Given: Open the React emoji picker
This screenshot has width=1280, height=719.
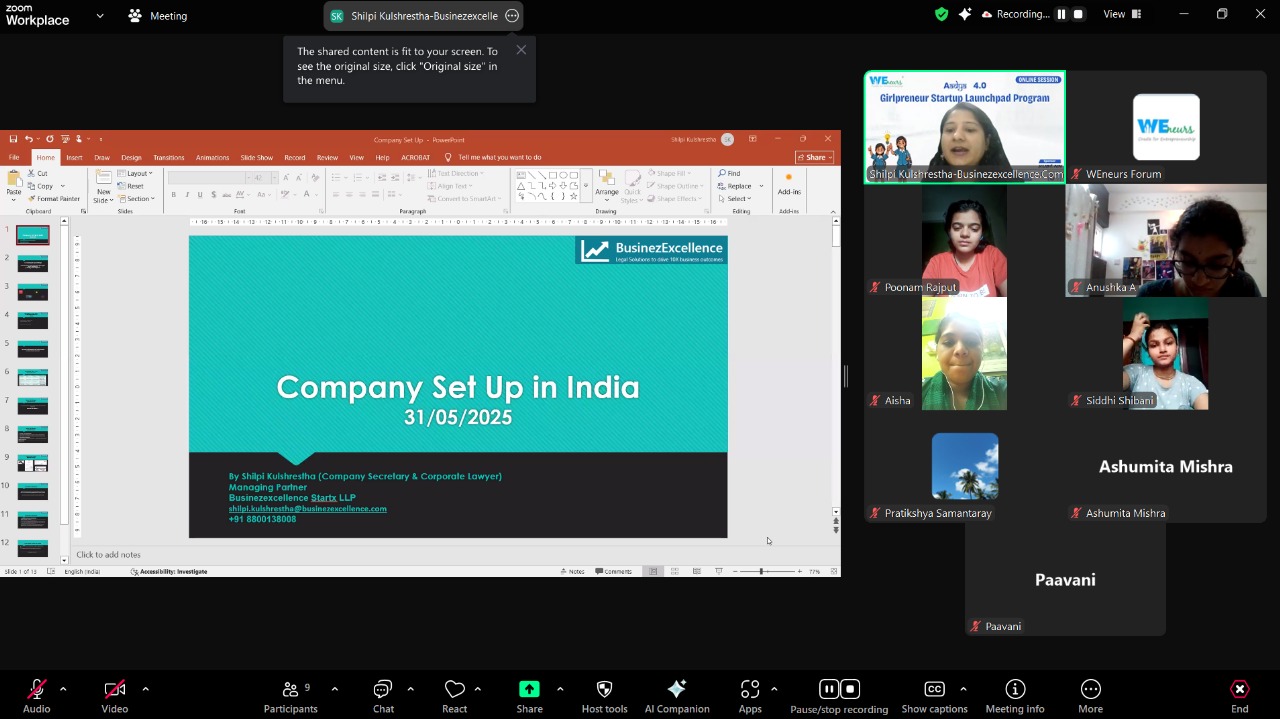Looking at the screenshot, I should pos(455,696).
